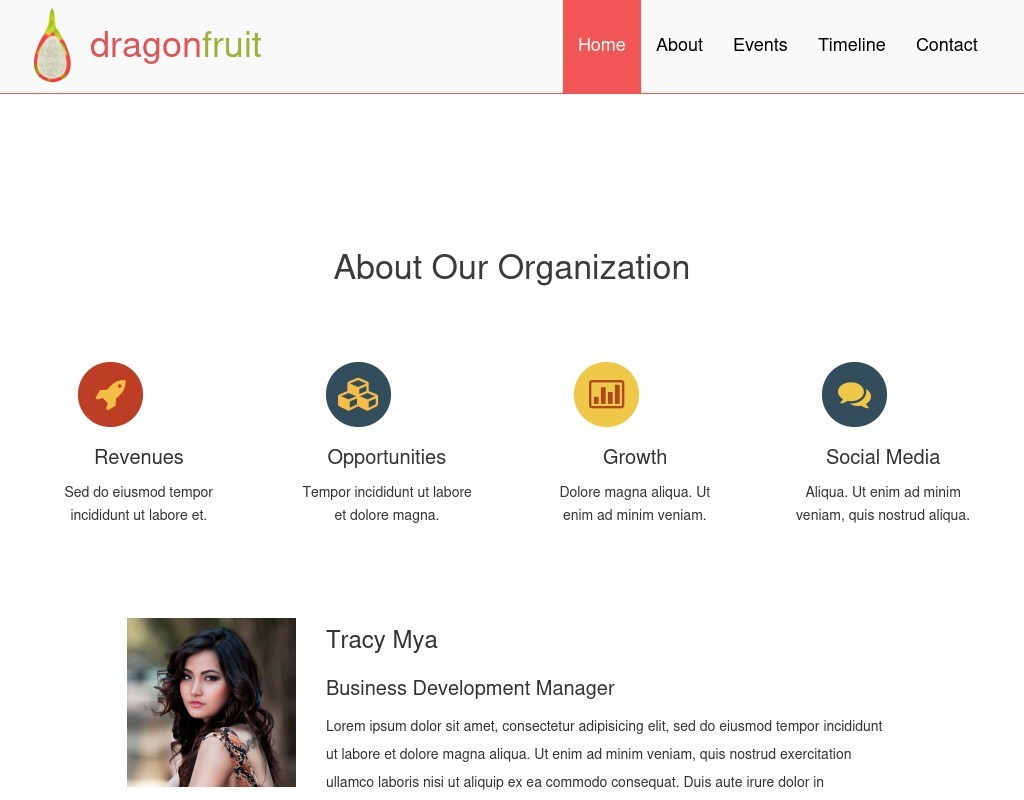1024x800 pixels.
Task: Click the yellow bar chart Growth icon
Action: click(x=606, y=394)
